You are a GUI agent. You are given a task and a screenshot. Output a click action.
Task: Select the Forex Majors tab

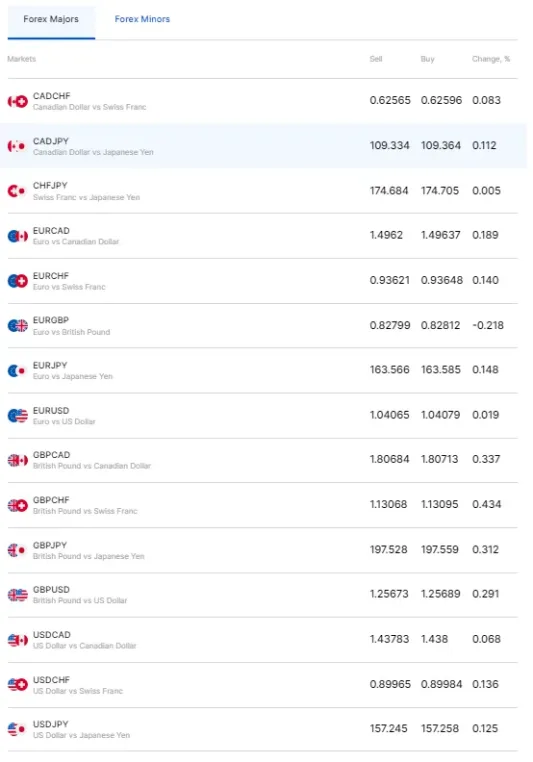(51, 19)
